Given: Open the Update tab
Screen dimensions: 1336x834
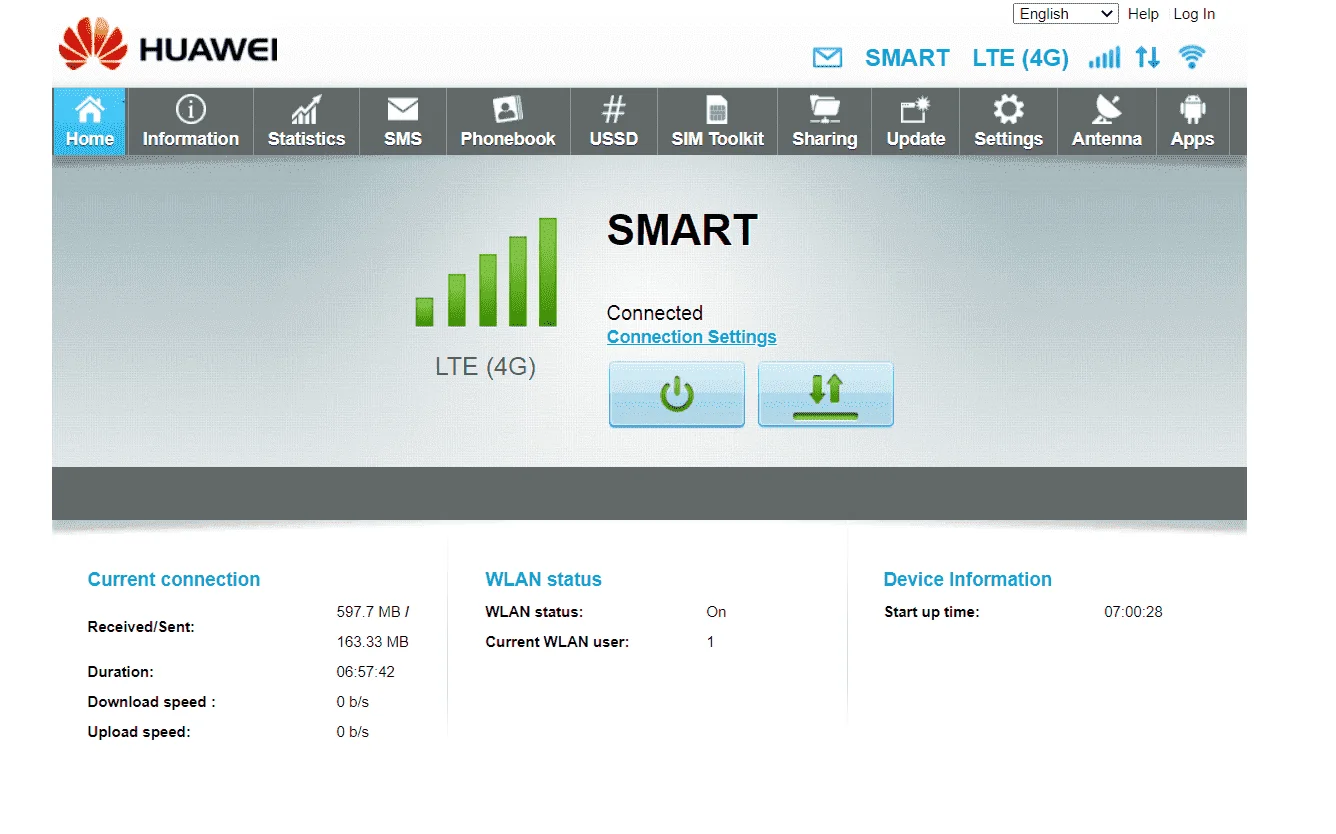Looking at the screenshot, I should pyautogui.click(x=916, y=122).
